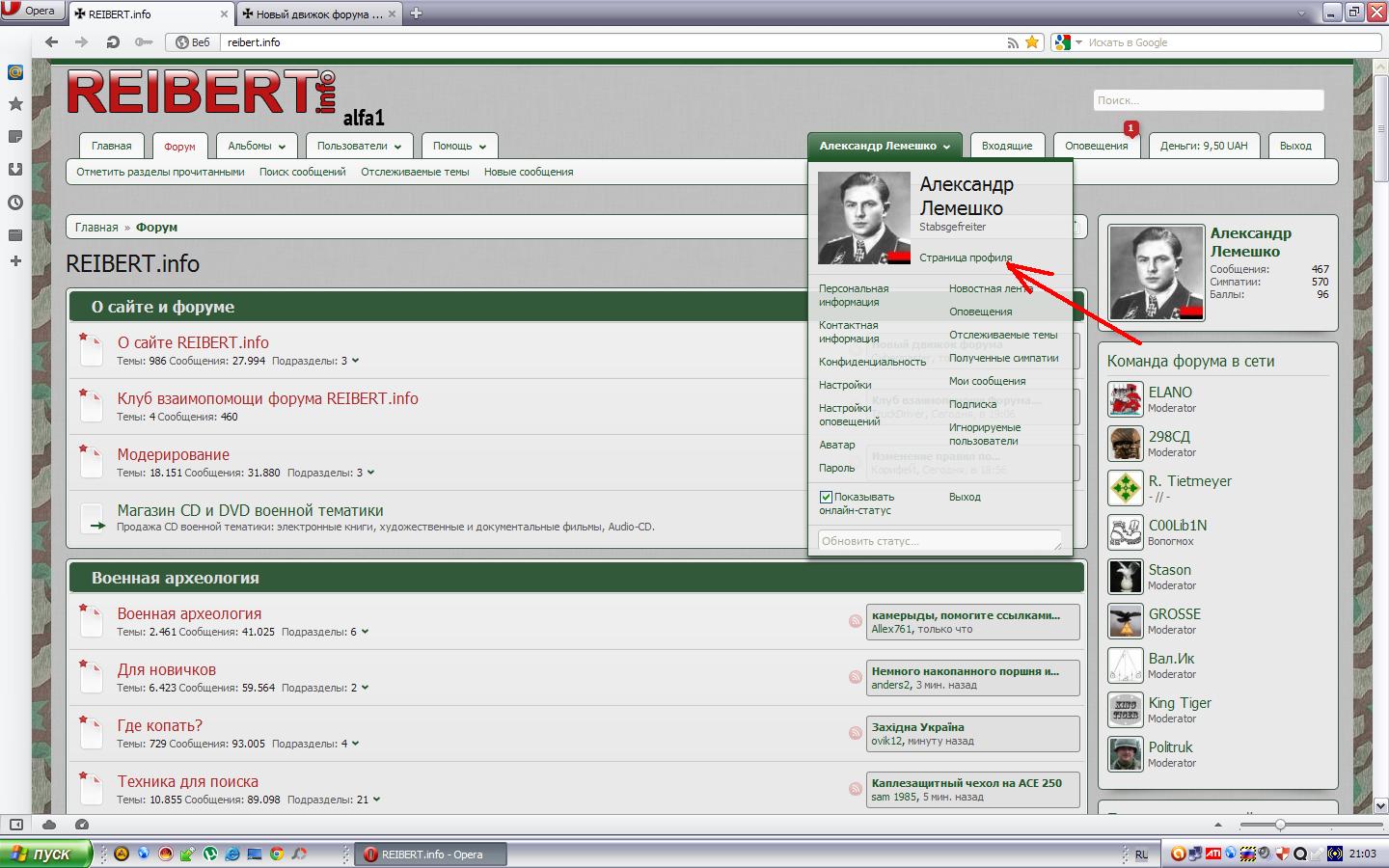Open Пароль settings in account menu
1389x868 pixels.
(x=837, y=469)
